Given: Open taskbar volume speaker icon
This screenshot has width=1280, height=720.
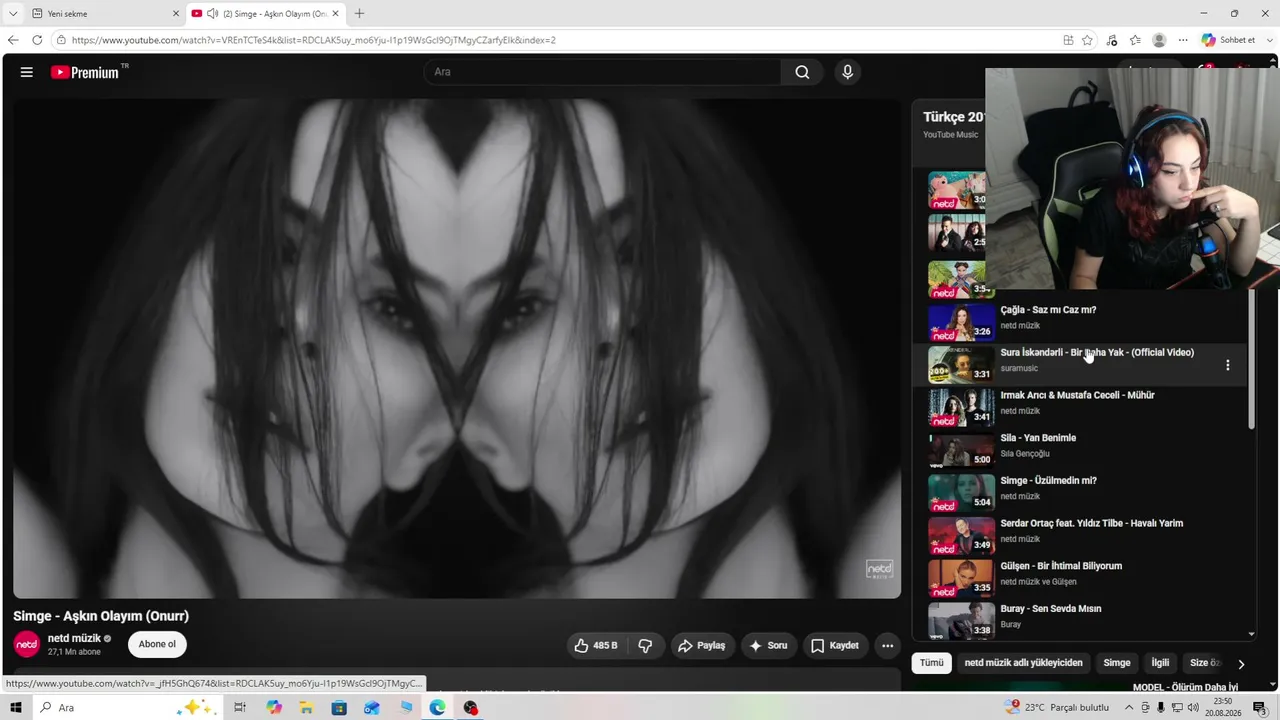Looking at the screenshot, I should pyautogui.click(x=1193, y=708).
